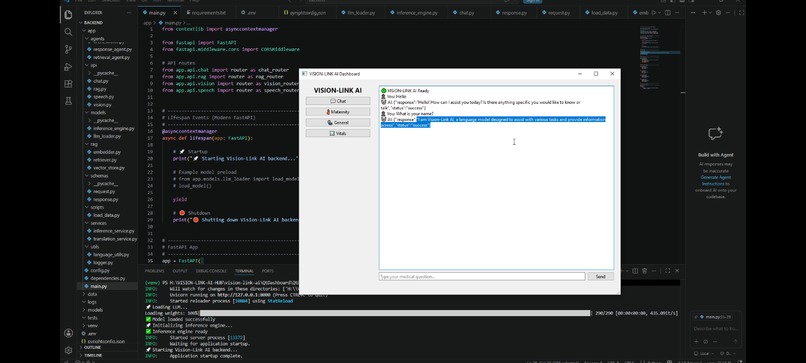806x363 pixels.
Task: Focus the medical question input field
Action: tap(482, 277)
